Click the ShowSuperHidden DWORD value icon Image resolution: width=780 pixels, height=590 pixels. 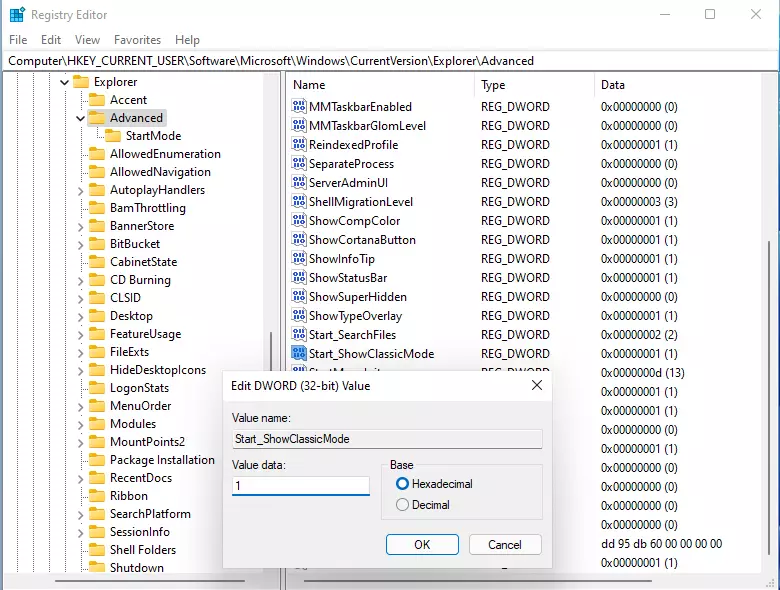[298, 296]
